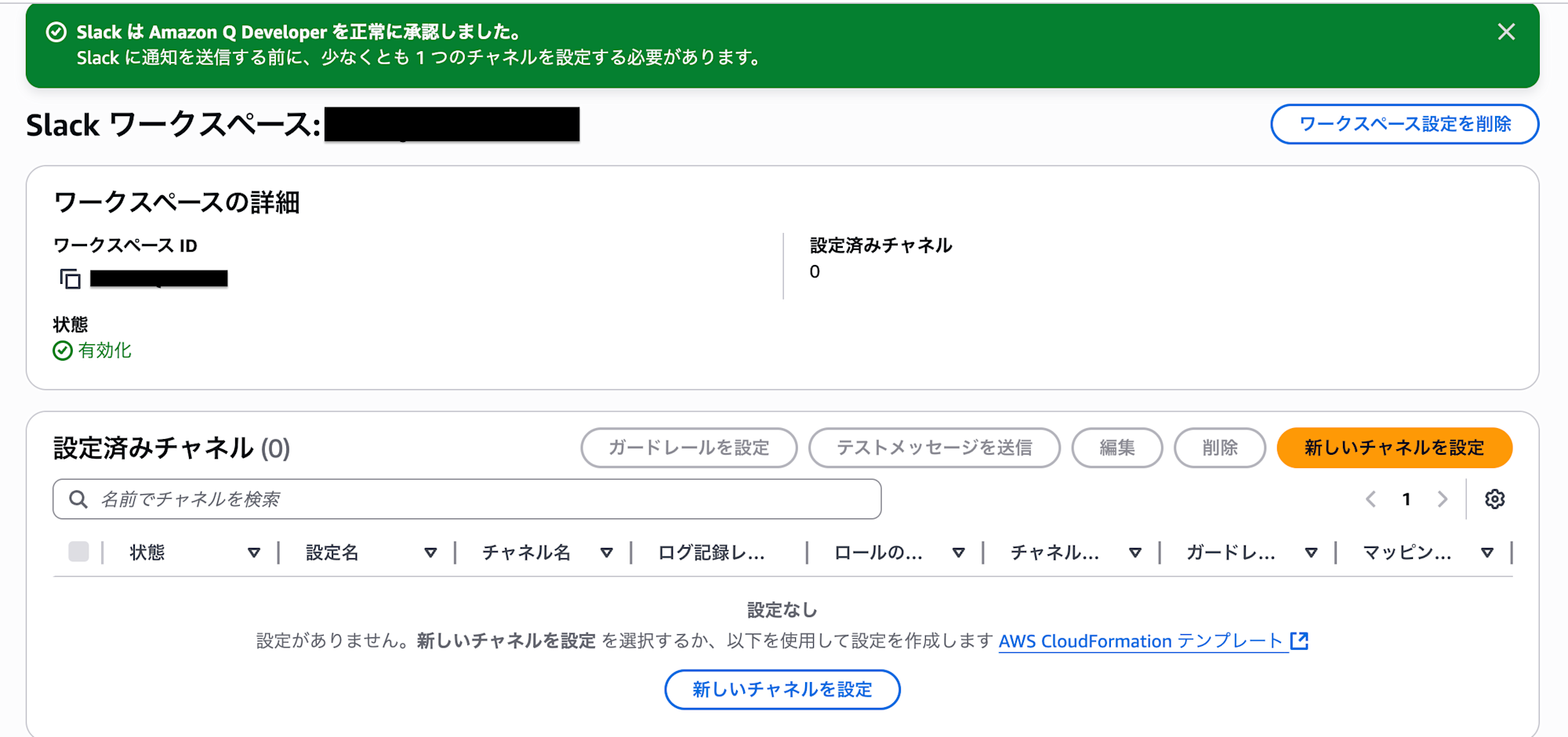The image size is (1568, 737).
Task: Click the 設定済みチャネル count value 0
Action: point(815,271)
